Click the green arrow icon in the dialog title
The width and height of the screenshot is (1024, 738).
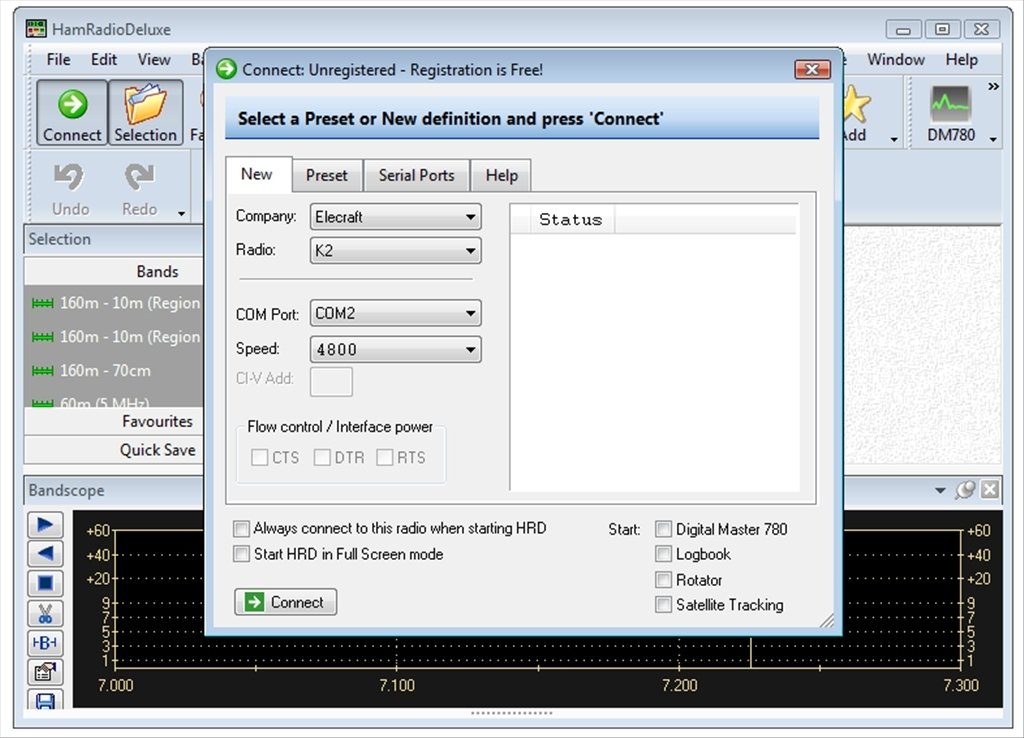(227, 69)
